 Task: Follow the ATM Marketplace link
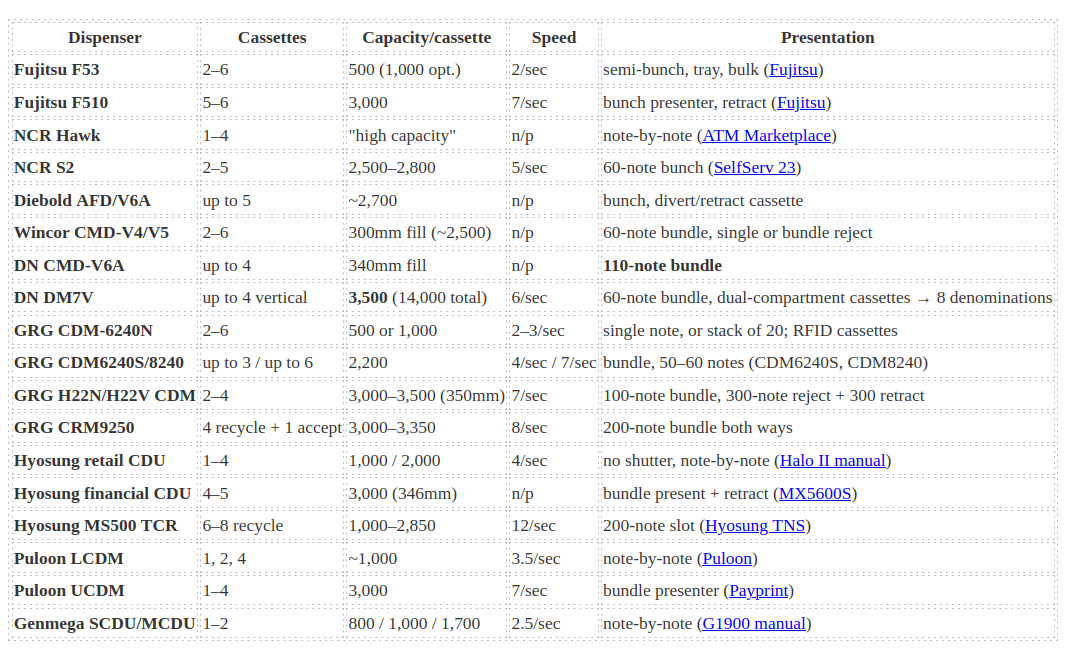(766, 136)
